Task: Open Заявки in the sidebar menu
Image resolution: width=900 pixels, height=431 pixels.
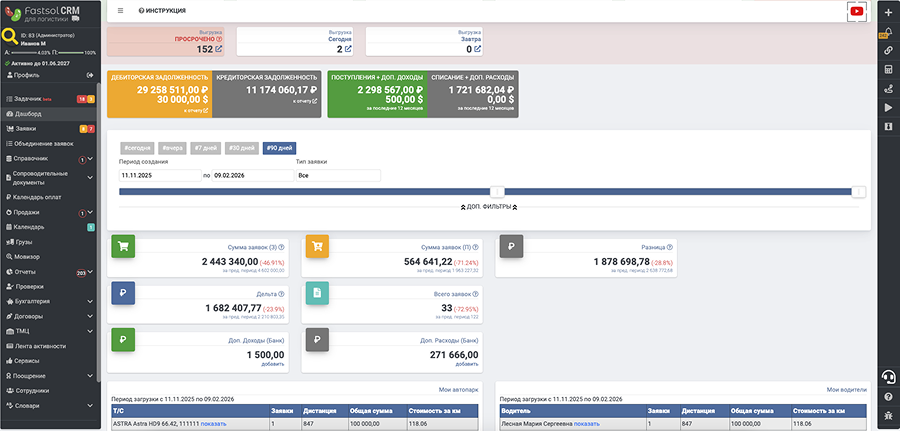Action: pos(26,129)
